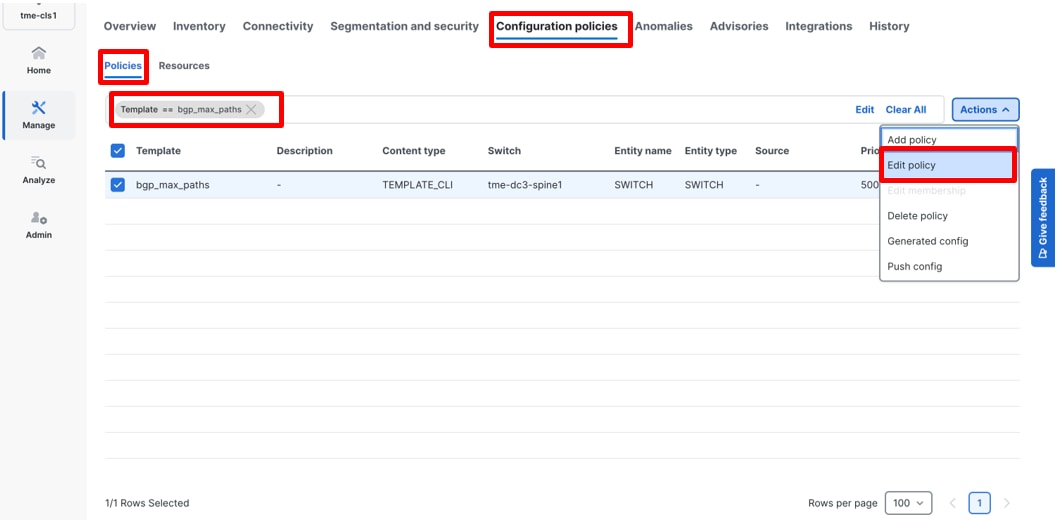
Task: Open the Rows per page dropdown
Action: click(908, 502)
